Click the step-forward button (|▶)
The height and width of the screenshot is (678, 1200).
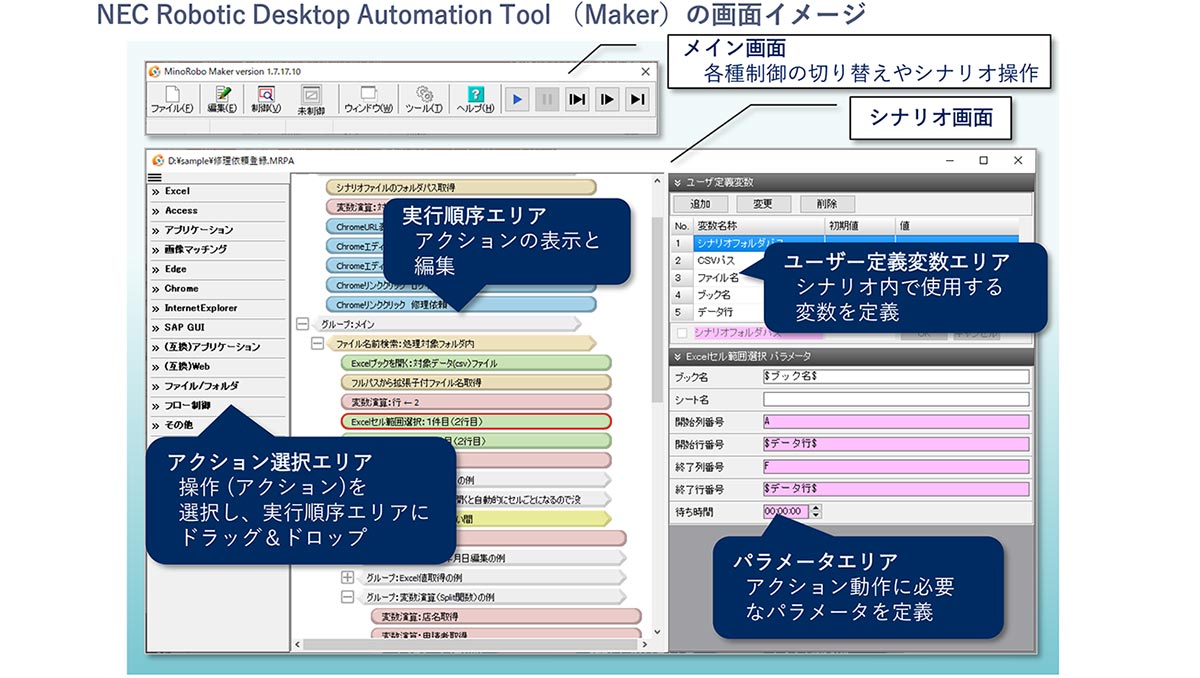point(607,99)
